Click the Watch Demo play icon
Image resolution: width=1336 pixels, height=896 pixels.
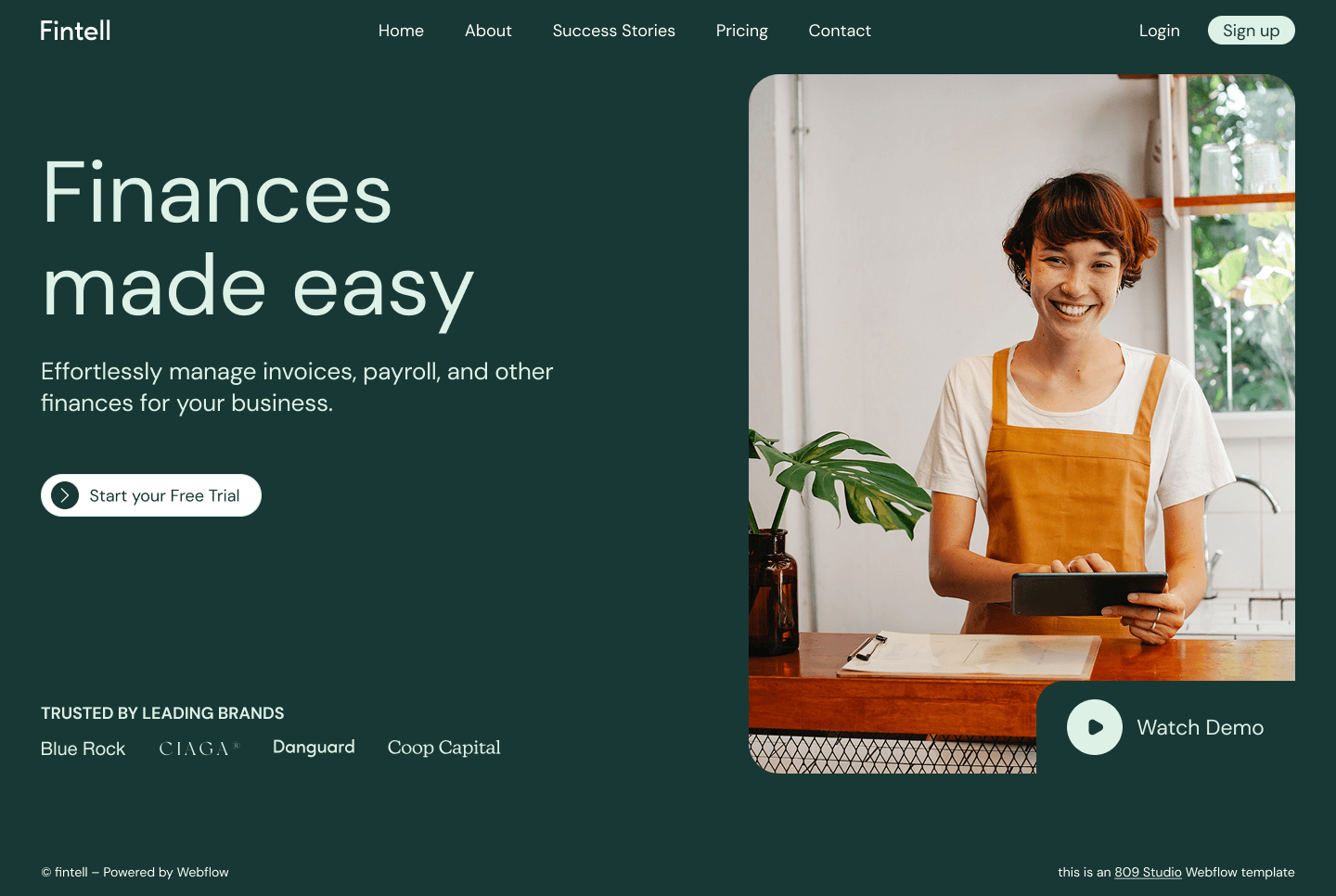[1095, 727]
